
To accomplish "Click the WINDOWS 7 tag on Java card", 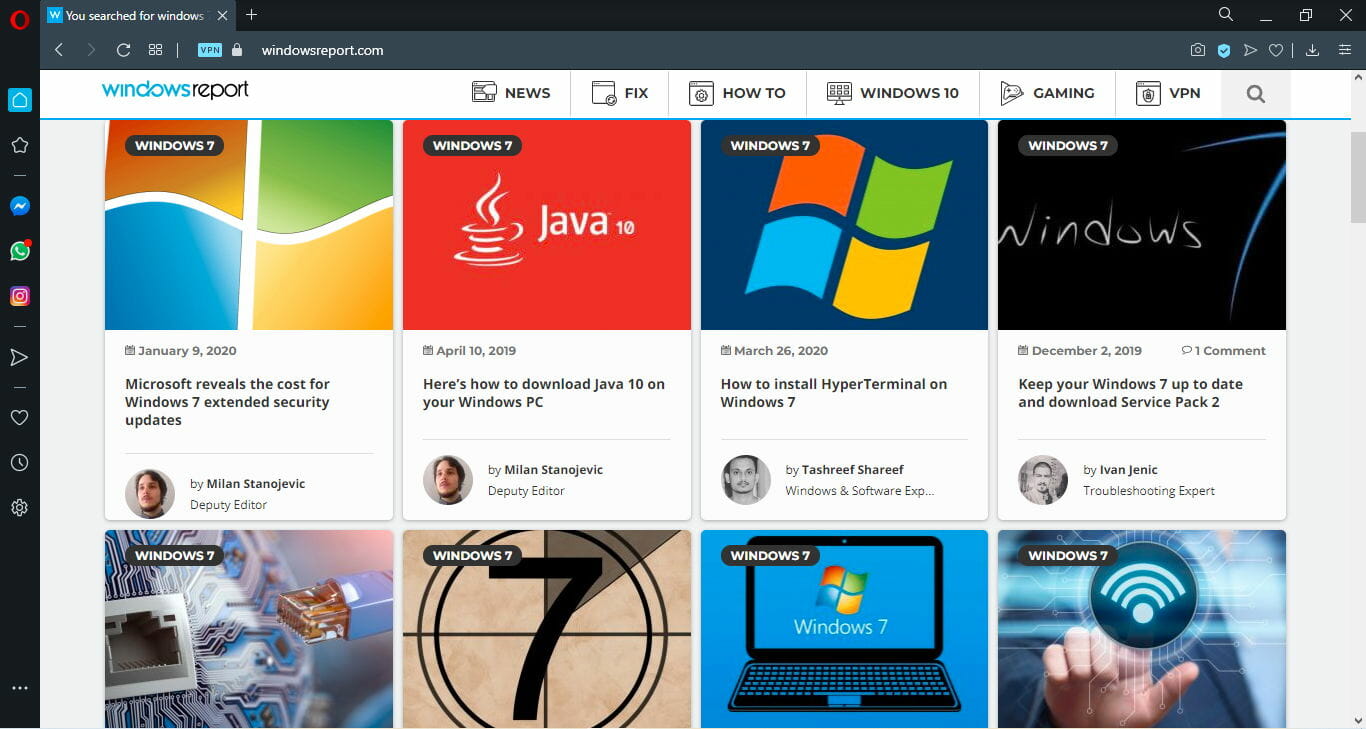I will 472,146.
